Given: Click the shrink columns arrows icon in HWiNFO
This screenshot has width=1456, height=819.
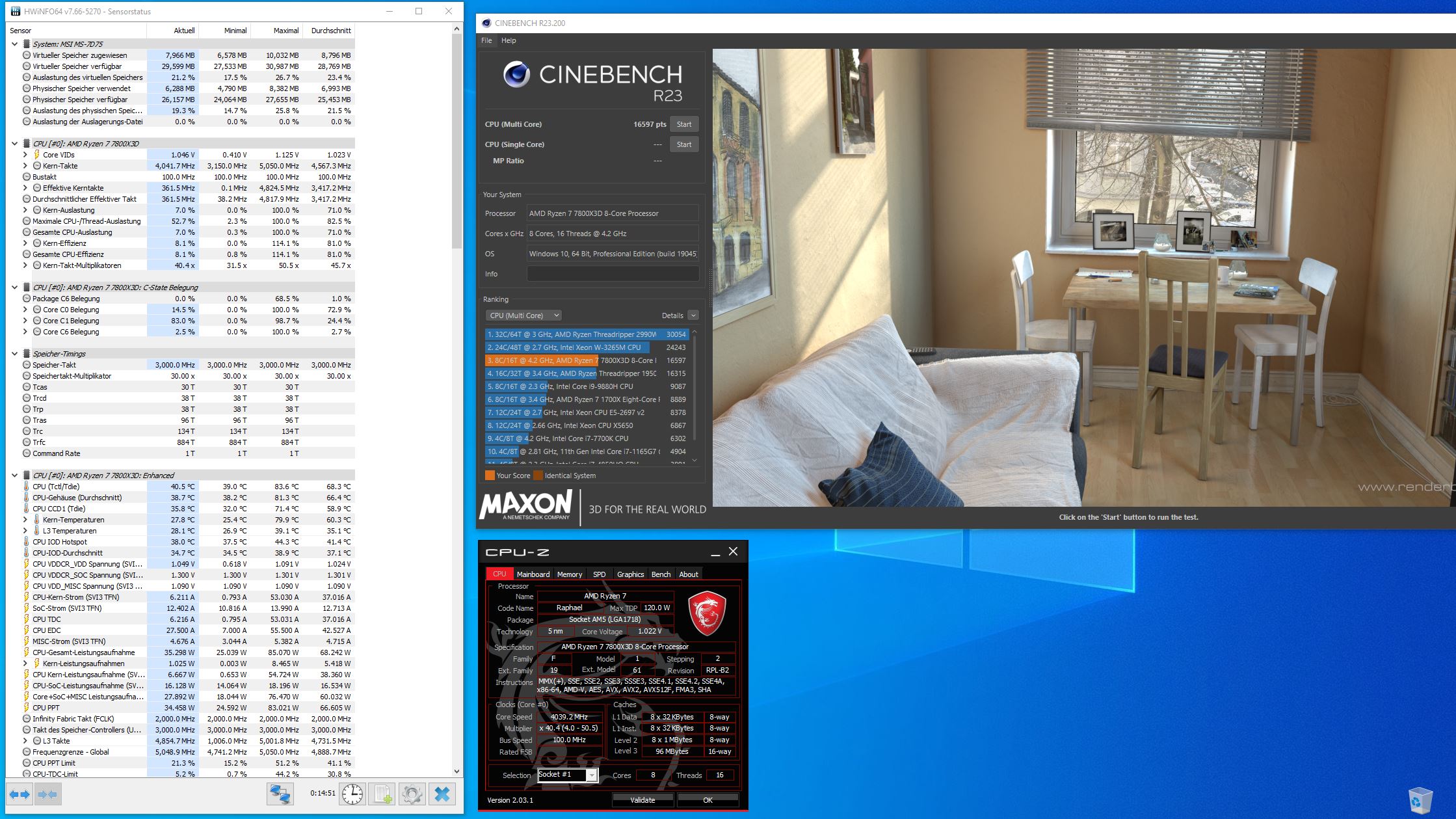Looking at the screenshot, I should tap(47, 794).
